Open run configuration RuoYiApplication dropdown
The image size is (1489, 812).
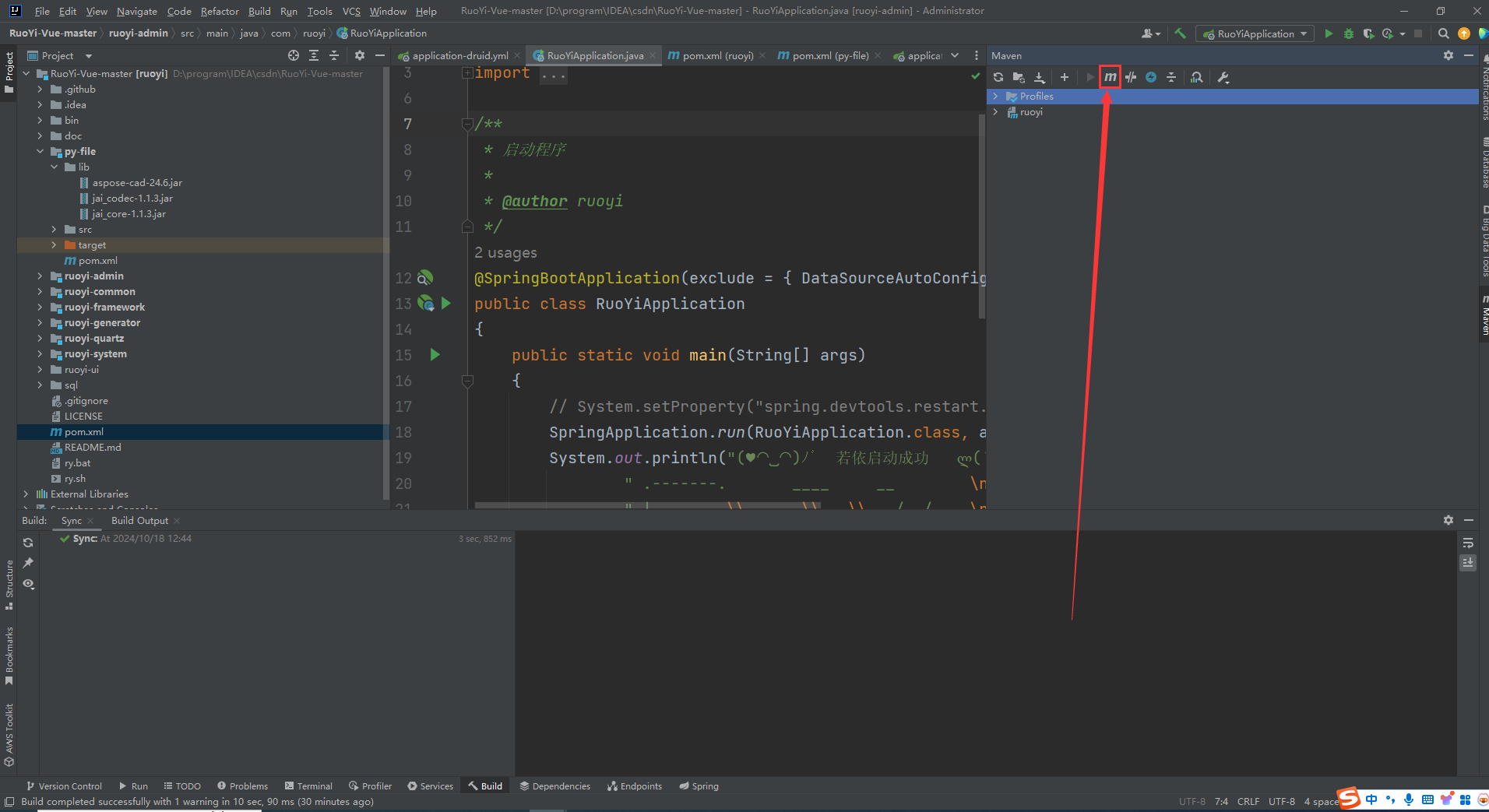coord(1255,33)
